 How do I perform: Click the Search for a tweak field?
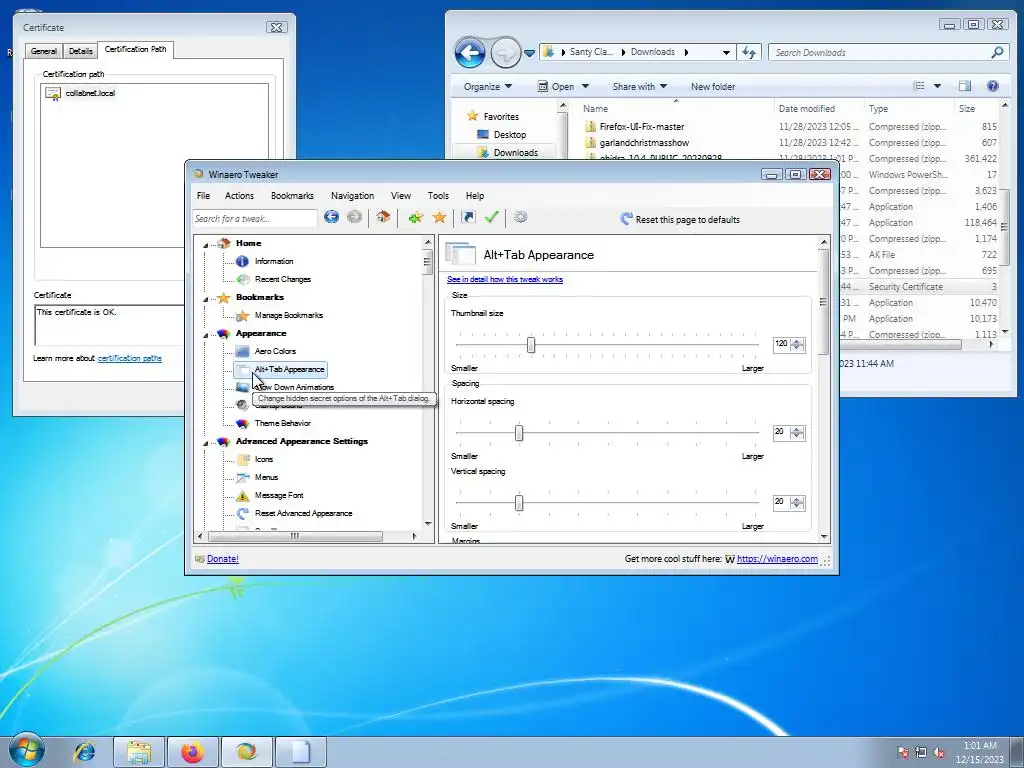(x=255, y=219)
